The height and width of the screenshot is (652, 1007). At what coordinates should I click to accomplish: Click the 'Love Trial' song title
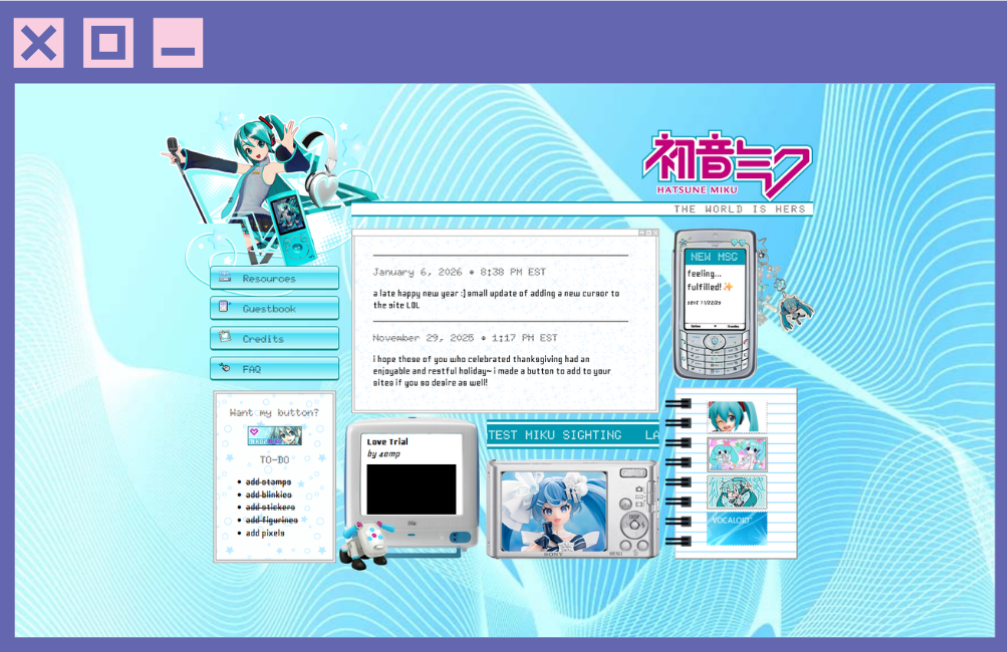point(387,441)
